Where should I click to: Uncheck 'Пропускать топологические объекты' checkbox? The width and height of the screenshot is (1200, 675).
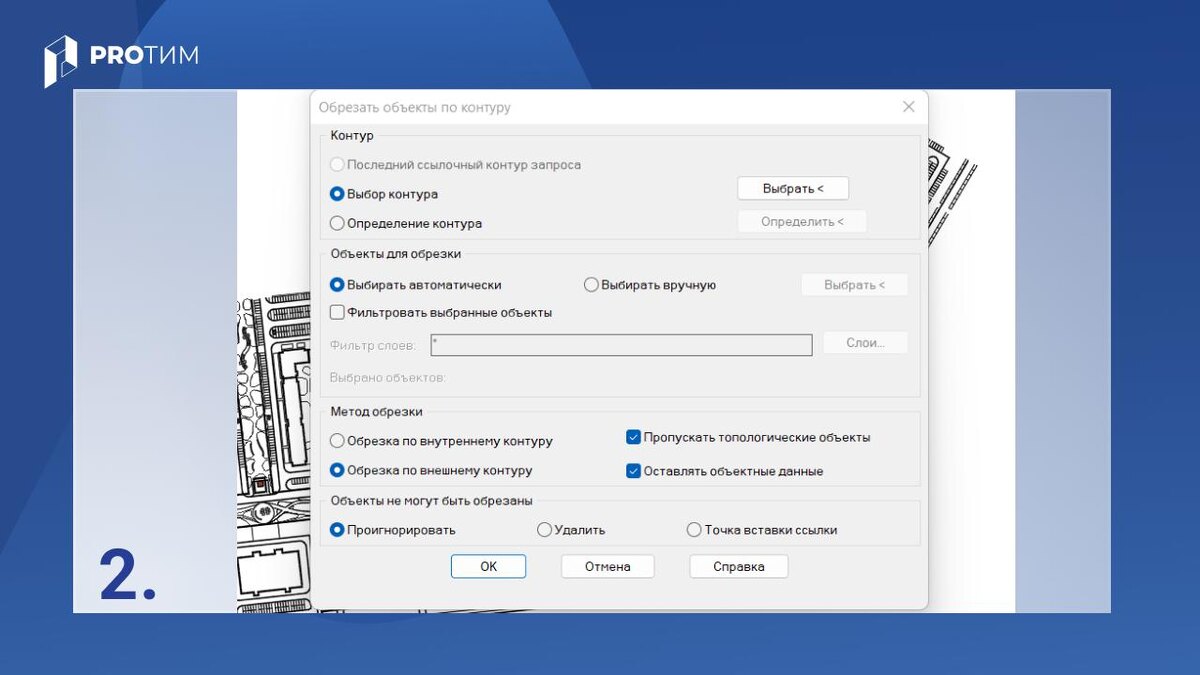click(x=633, y=437)
